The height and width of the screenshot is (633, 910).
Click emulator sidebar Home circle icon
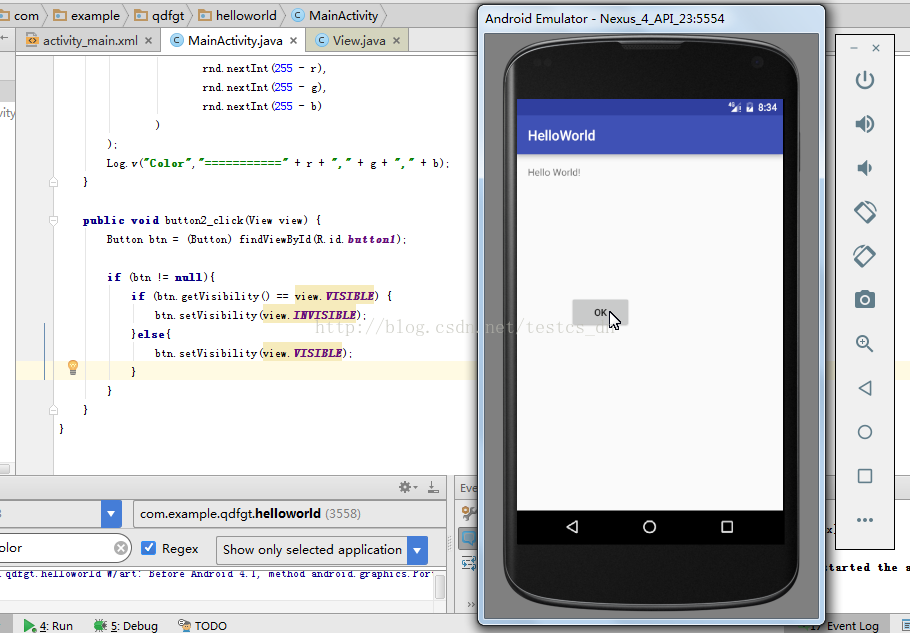[x=865, y=432]
